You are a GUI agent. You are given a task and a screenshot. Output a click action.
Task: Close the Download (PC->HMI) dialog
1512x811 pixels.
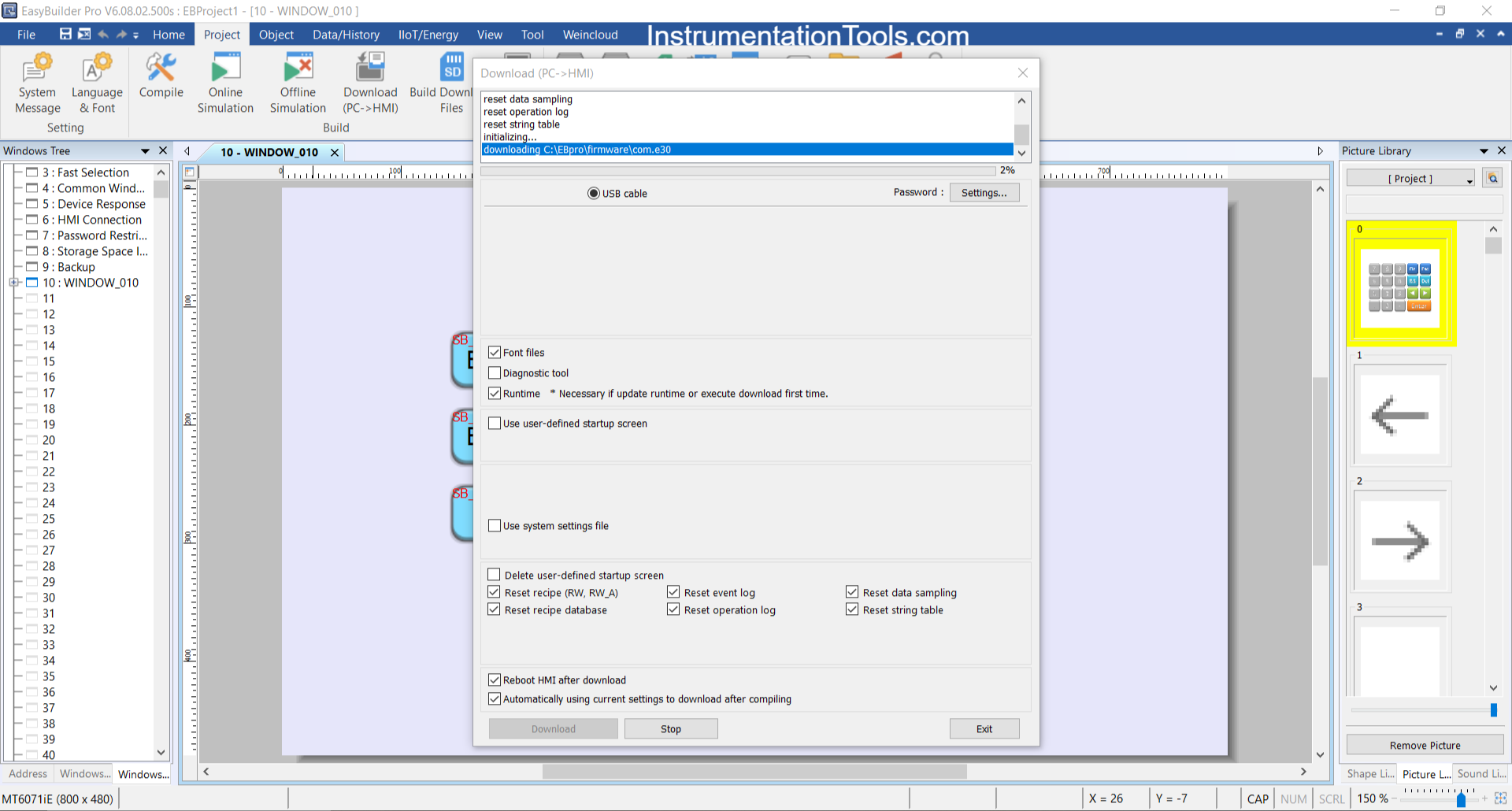1022,72
